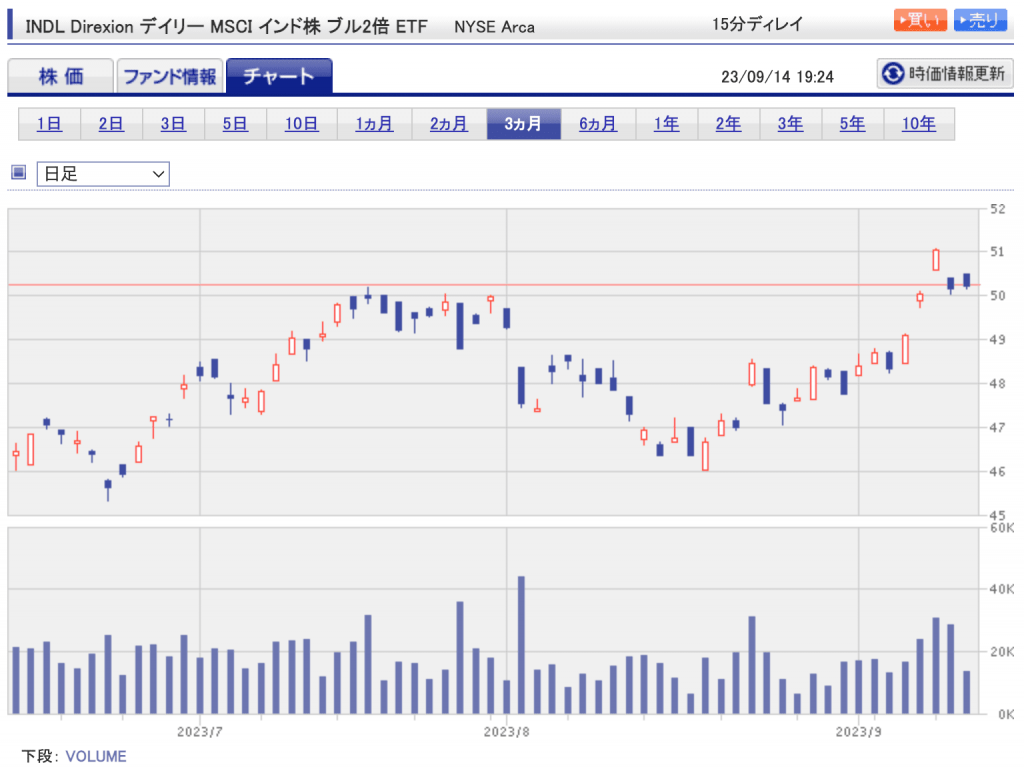Viewport: 1024px width, 771px height.
Task: Click the 2023/9 date axis label
Action: click(x=859, y=732)
